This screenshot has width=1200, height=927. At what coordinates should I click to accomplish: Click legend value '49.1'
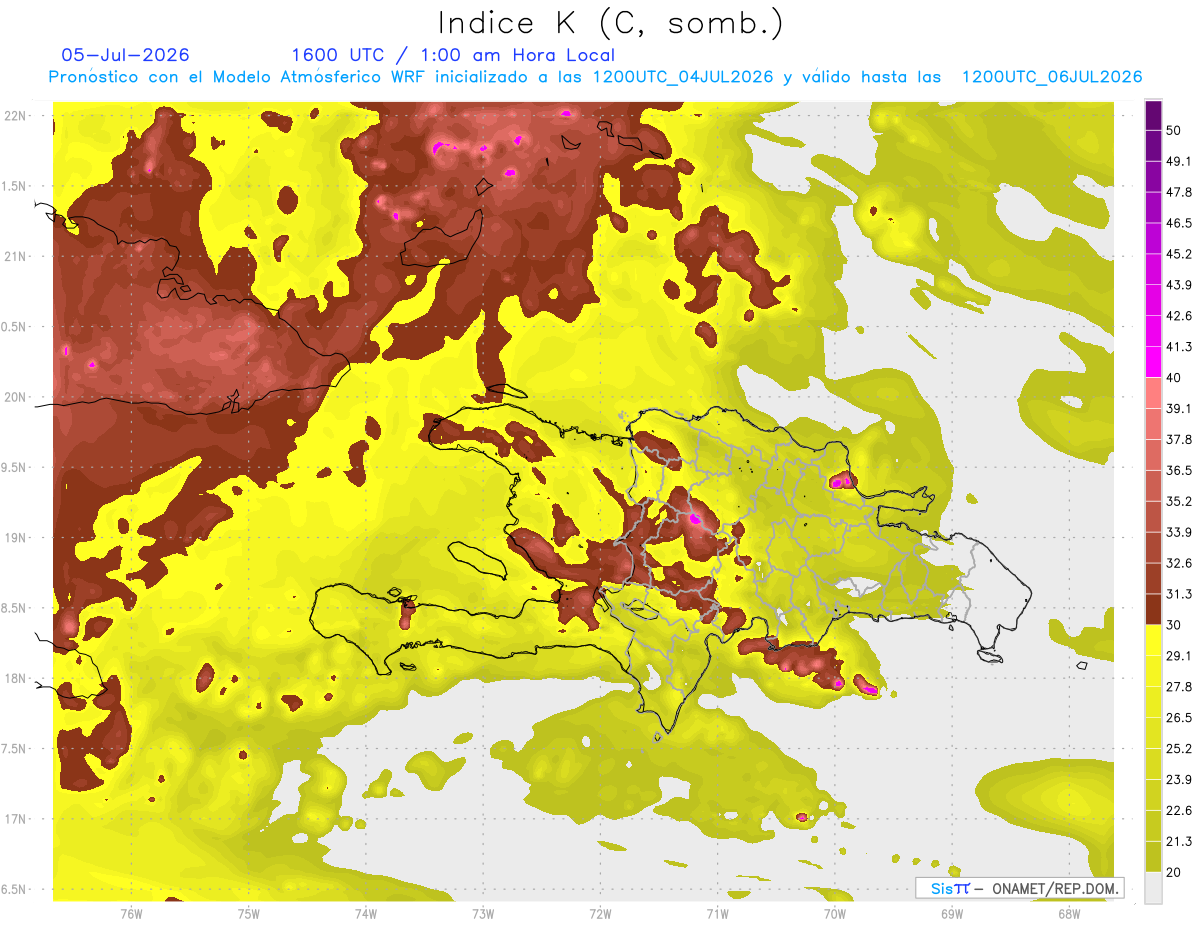[x=1180, y=161]
